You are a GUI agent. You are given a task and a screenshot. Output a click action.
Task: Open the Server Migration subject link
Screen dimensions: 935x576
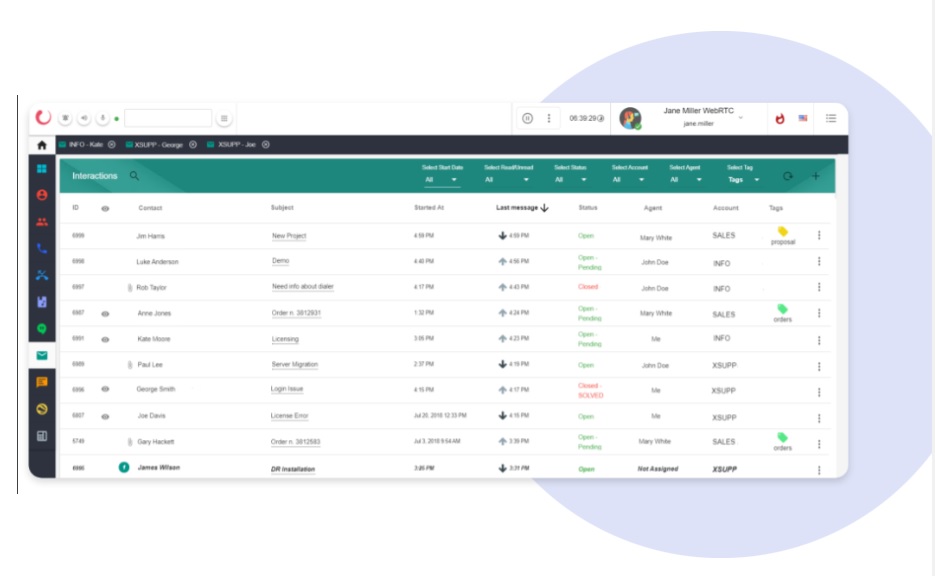295,364
